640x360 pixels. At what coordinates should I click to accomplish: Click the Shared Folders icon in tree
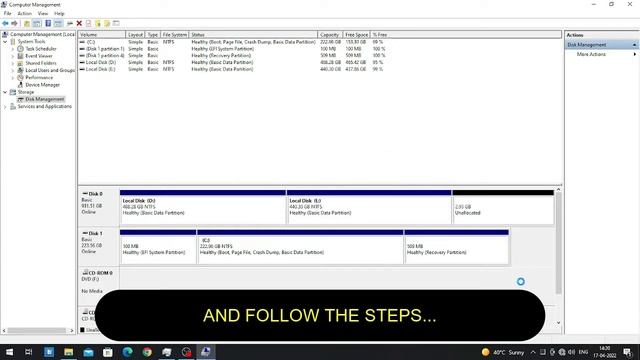[20, 63]
